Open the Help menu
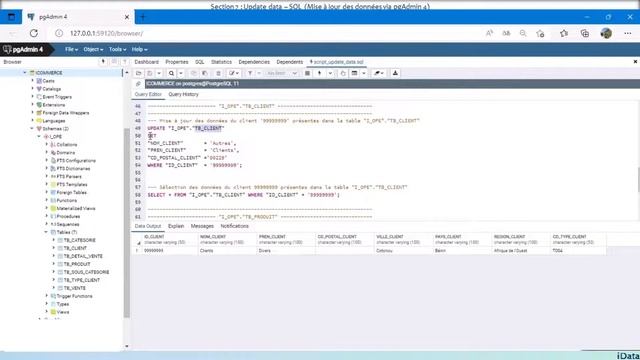The image size is (640, 360). [139, 49]
